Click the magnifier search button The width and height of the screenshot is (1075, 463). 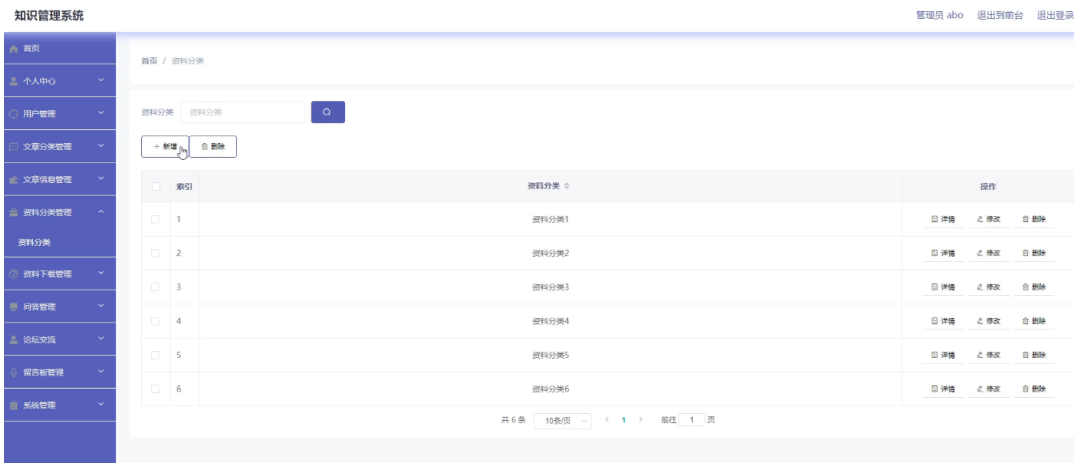328,112
